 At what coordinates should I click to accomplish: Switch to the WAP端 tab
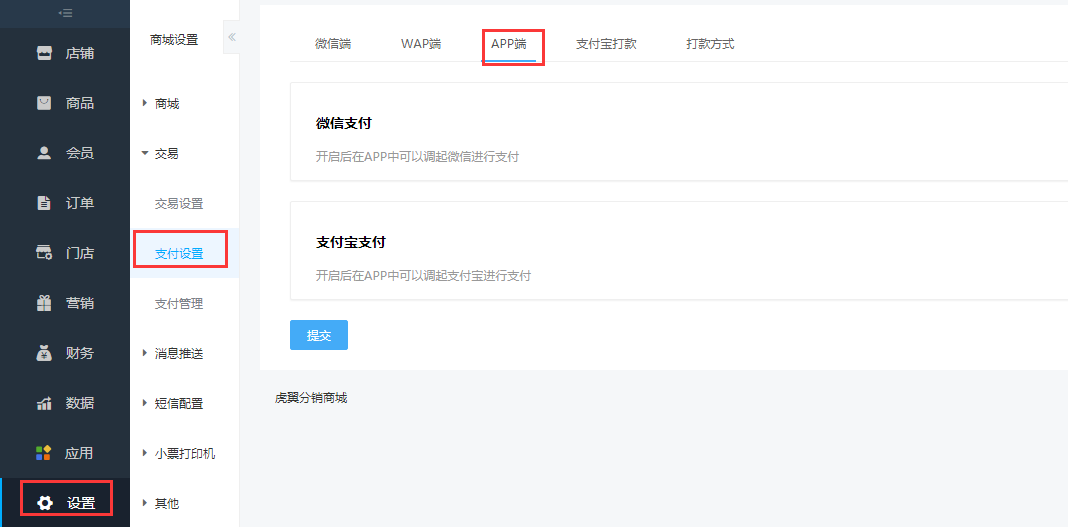pyautogui.click(x=421, y=44)
